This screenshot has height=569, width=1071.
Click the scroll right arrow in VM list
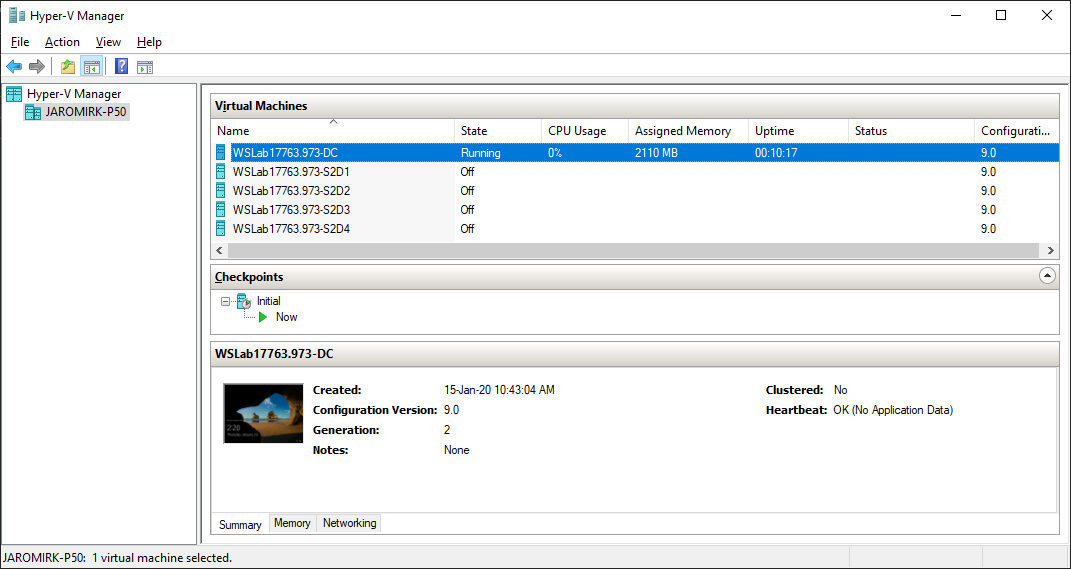pos(1051,251)
